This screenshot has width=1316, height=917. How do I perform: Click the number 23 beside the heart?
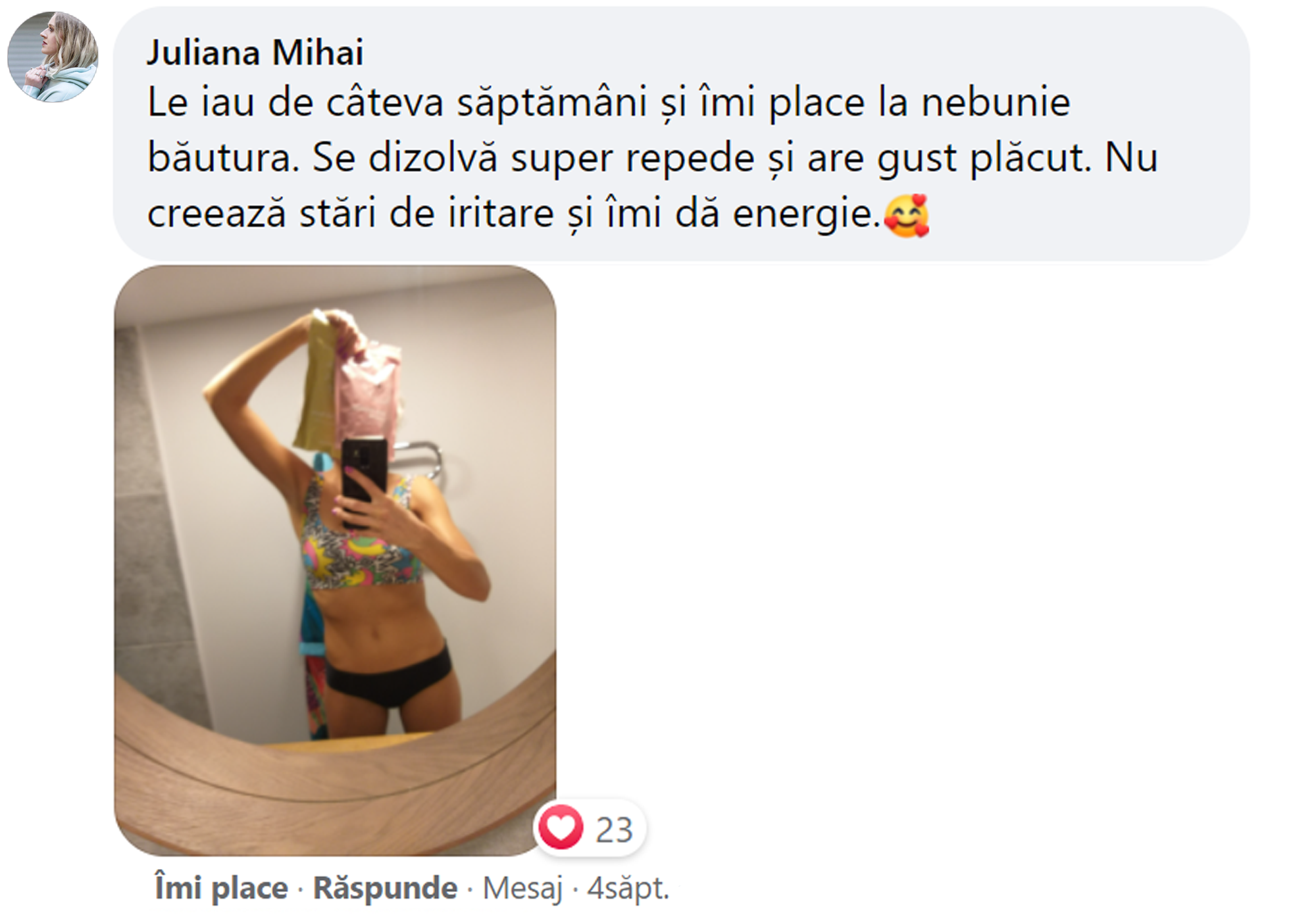(x=614, y=830)
